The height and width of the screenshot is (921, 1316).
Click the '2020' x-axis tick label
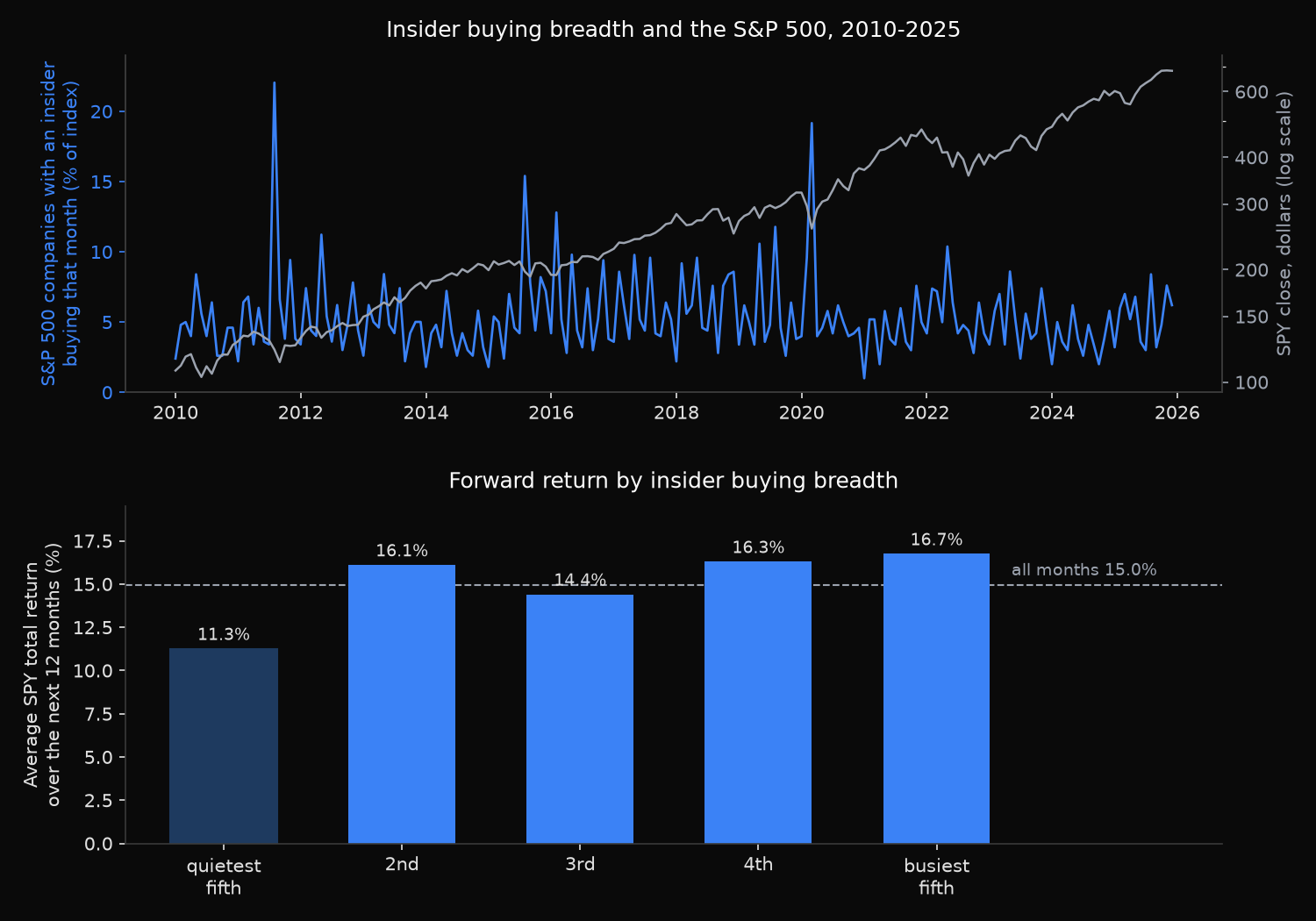(x=801, y=413)
